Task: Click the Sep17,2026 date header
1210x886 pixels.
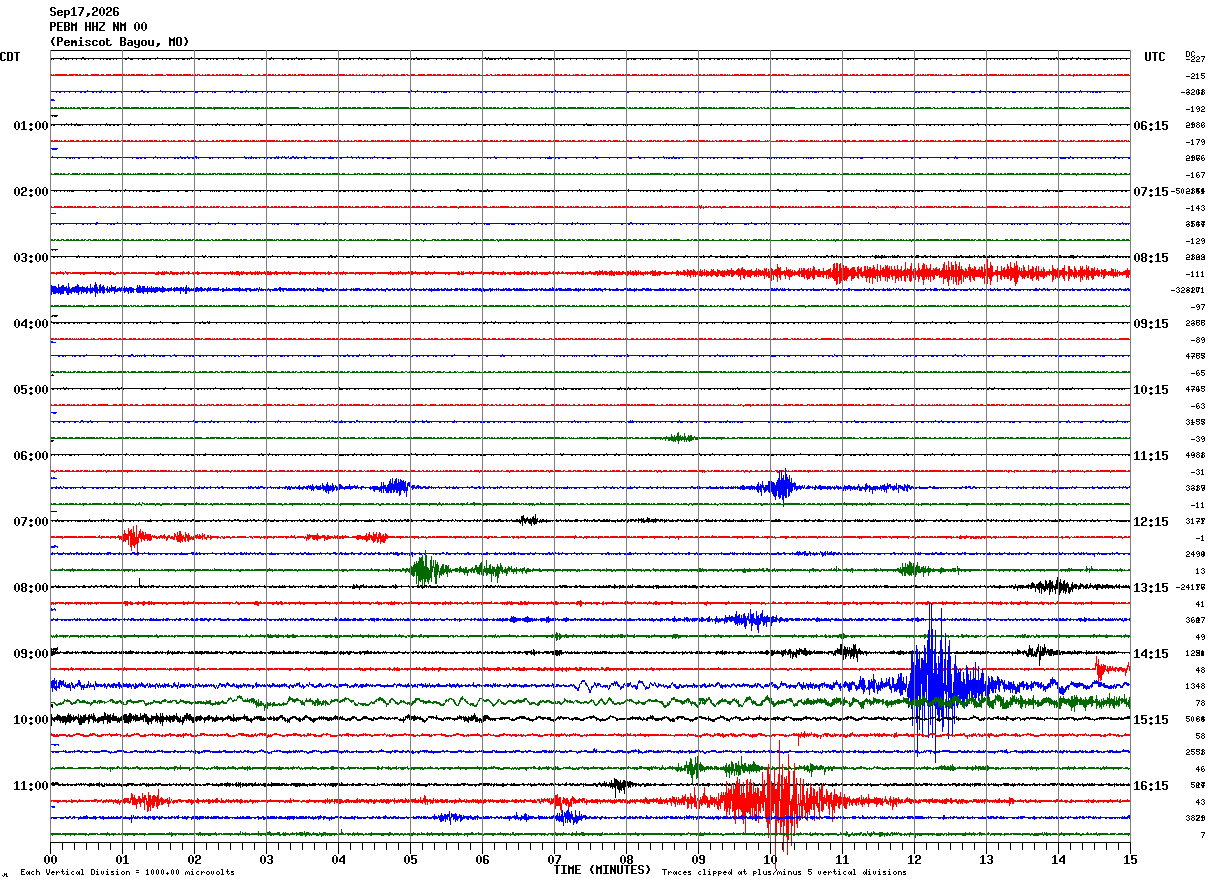Action: click(84, 12)
